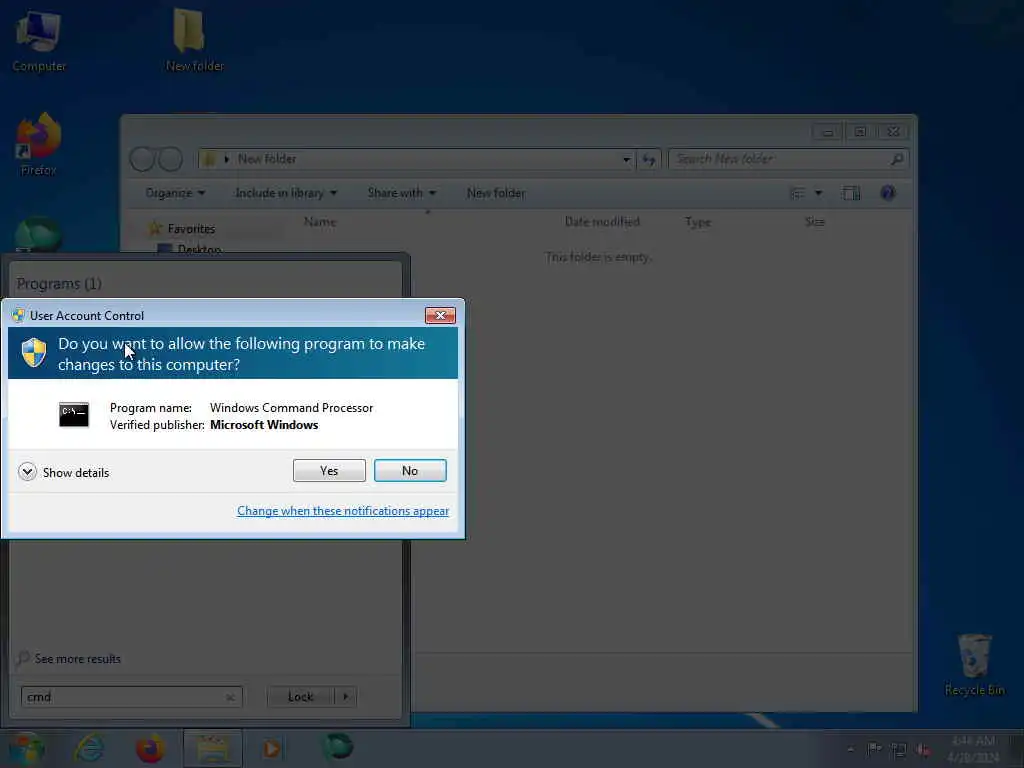Click the Change your view icon
Screen dimensions: 1024x768
[x=797, y=193]
